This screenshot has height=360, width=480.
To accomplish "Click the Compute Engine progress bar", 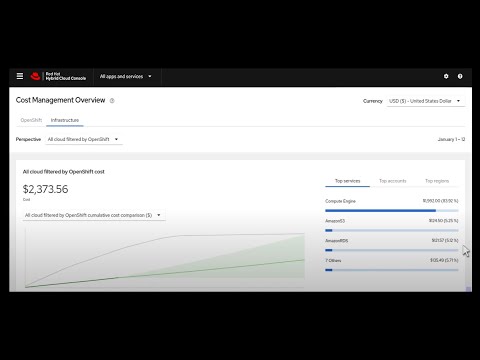I will [x=392, y=211].
